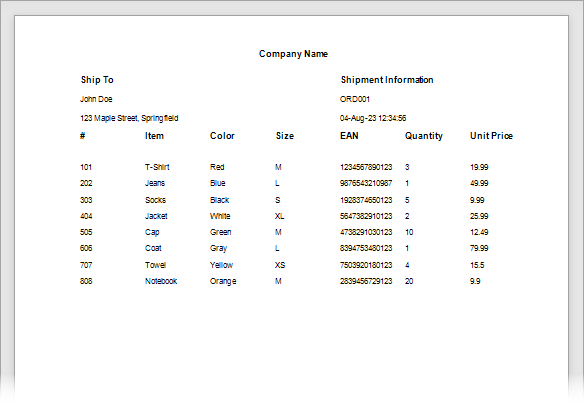Select the Orange color cell
The height and width of the screenshot is (404, 584).
click(x=223, y=281)
